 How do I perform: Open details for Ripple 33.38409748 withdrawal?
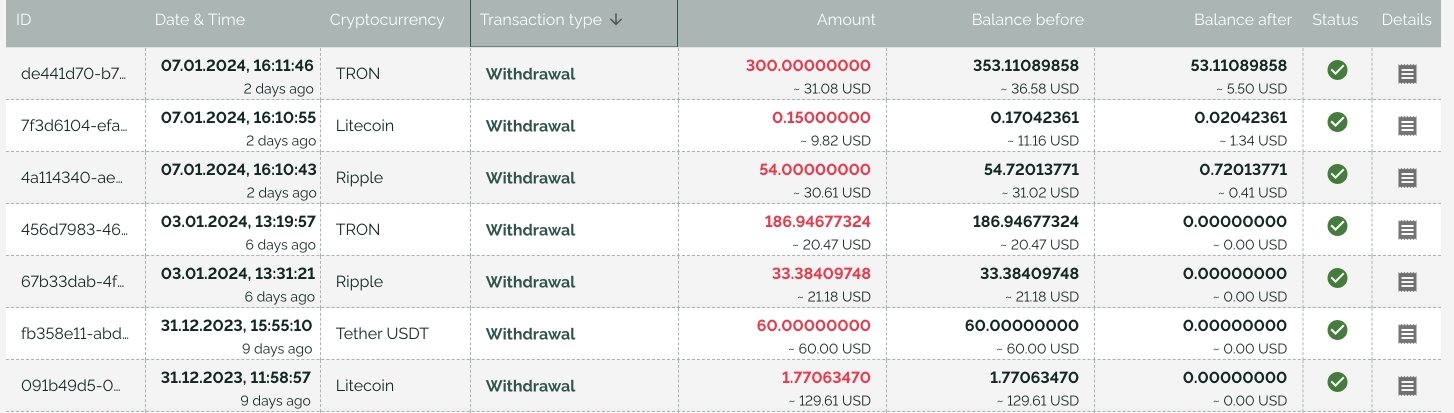tap(1407, 282)
